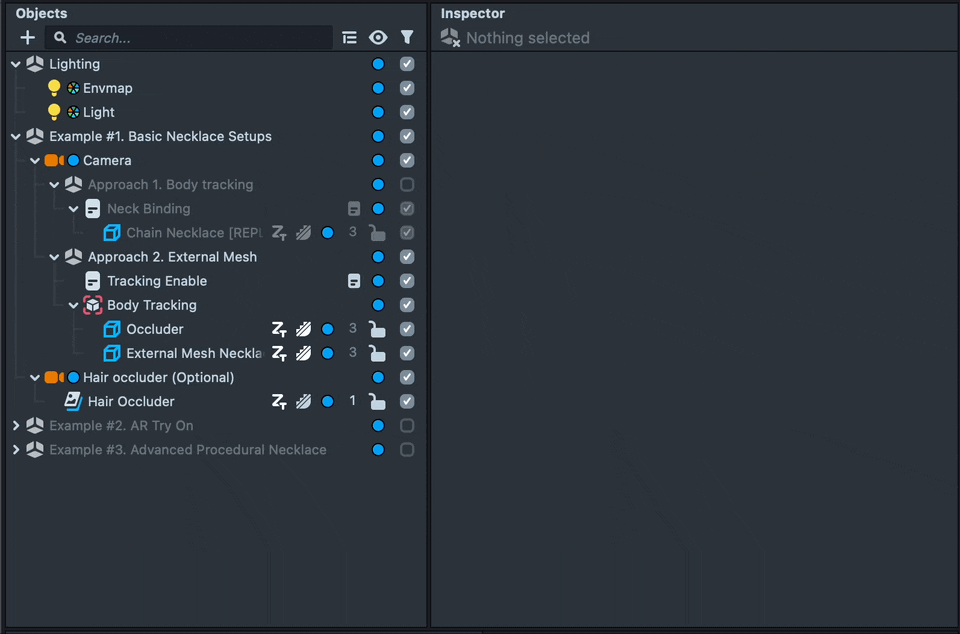This screenshot has height=634, width=960.
Task: Enable Approach 1. Body tracking checkbox
Action: click(x=407, y=185)
